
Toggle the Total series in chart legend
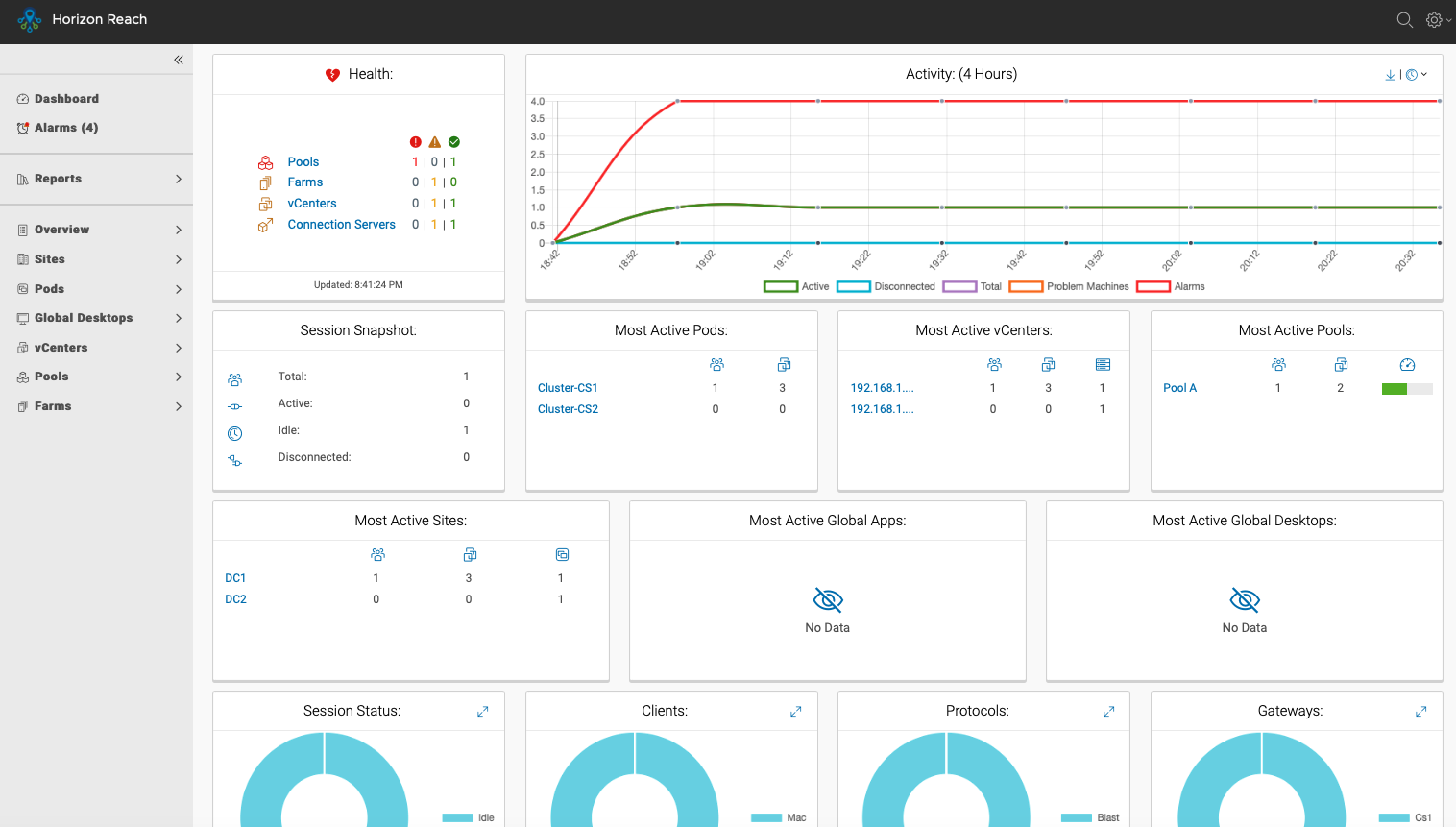pyautogui.click(x=972, y=286)
